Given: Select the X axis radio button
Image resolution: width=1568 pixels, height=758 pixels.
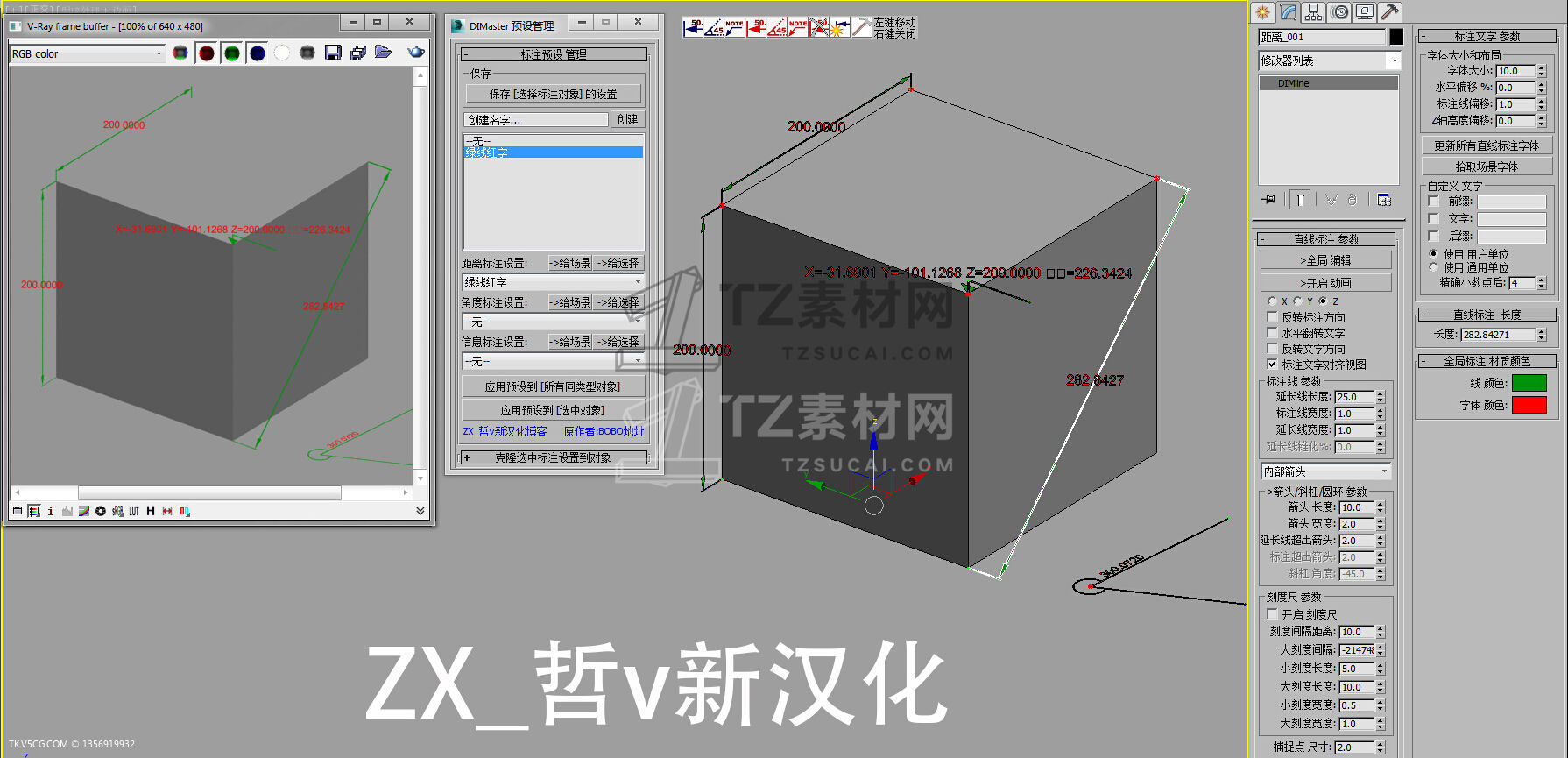Looking at the screenshot, I should coord(1272,301).
